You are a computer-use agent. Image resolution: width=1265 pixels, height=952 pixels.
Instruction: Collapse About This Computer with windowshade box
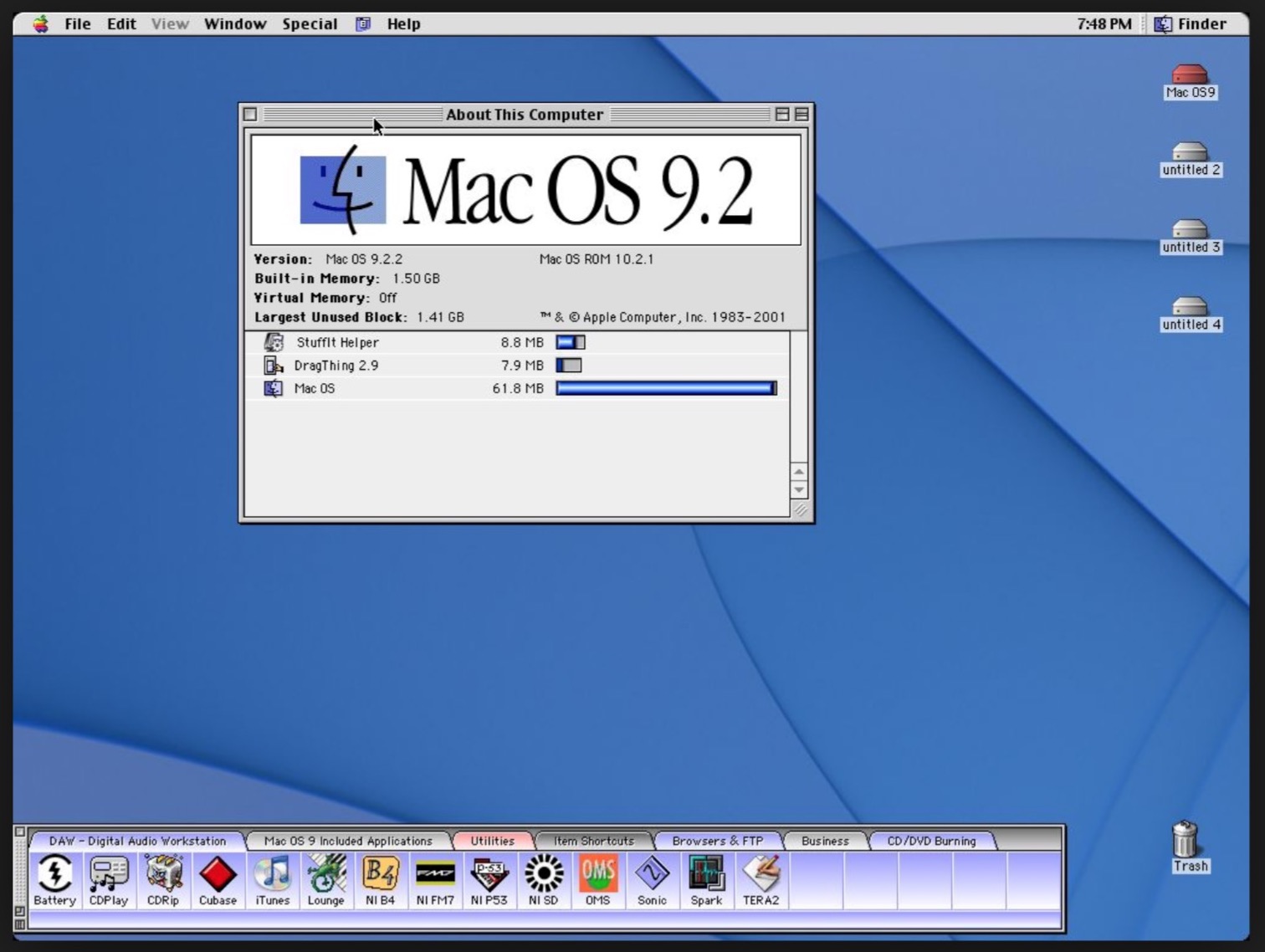click(x=802, y=114)
